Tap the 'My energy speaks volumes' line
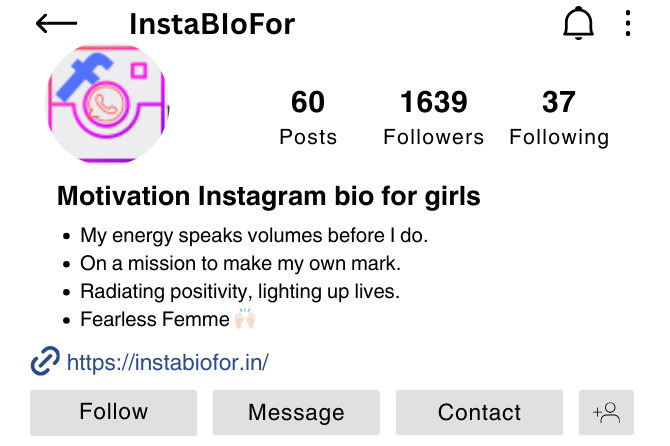 (x=254, y=236)
